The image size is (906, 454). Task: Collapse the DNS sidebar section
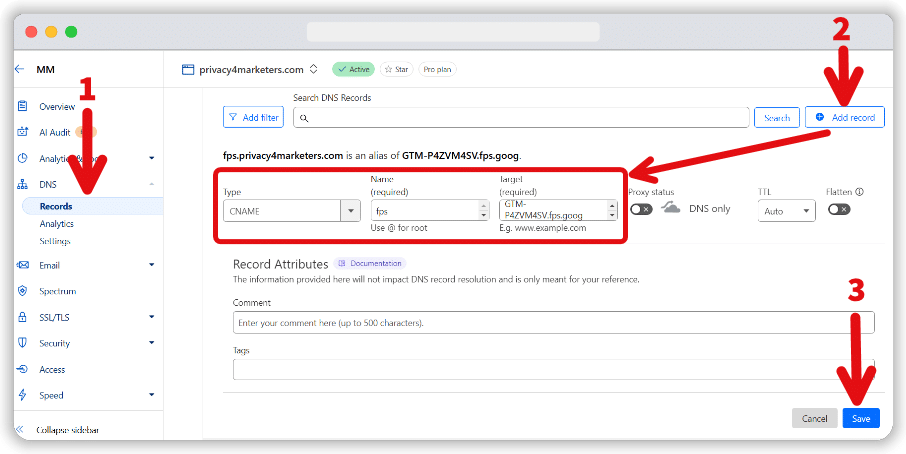[152, 184]
